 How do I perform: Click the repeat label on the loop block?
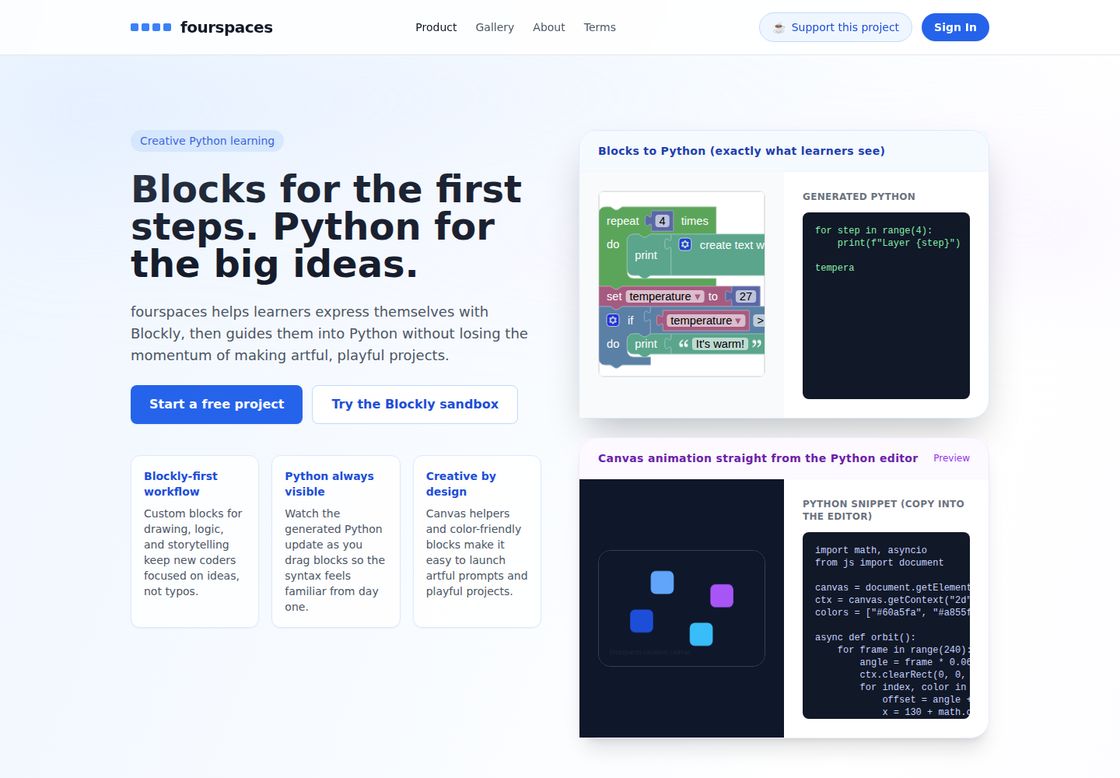coord(623,221)
